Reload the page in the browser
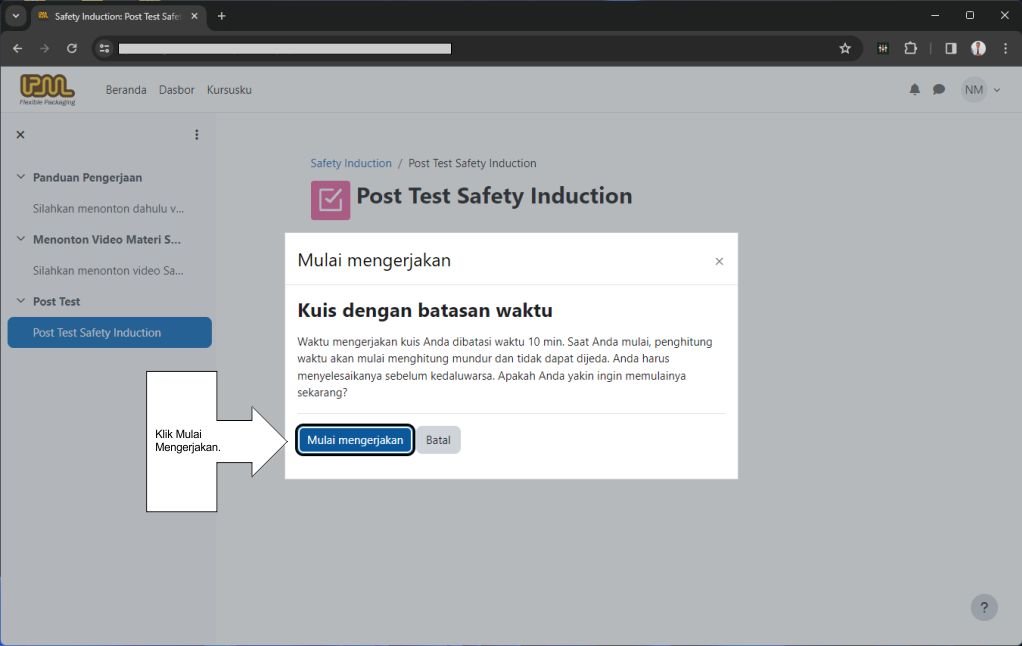This screenshot has width=1022, height=646. point(72,48)
